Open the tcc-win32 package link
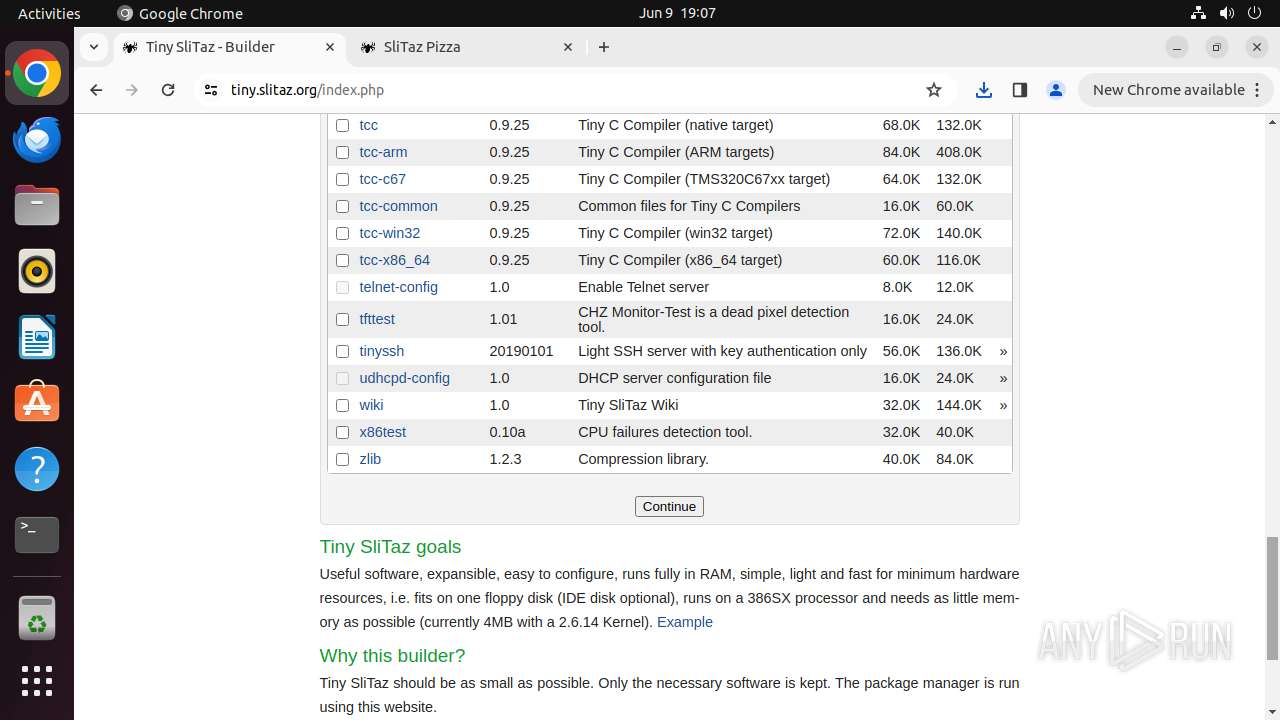This screenshot has height=720, width=1280. (390, 233)
